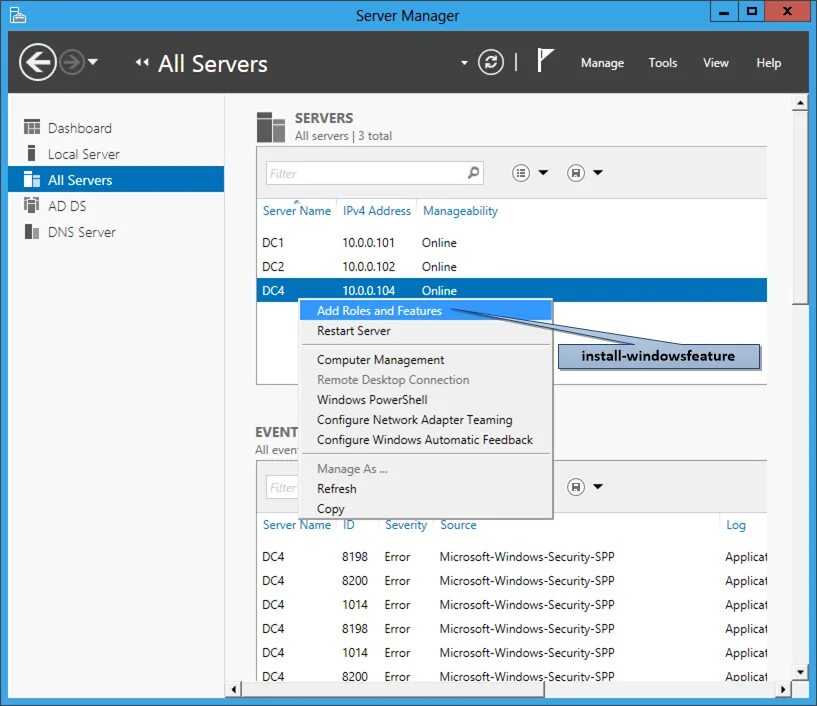Choose Computer Management from context menu
The image size is (817, 706).
(425, 360)
